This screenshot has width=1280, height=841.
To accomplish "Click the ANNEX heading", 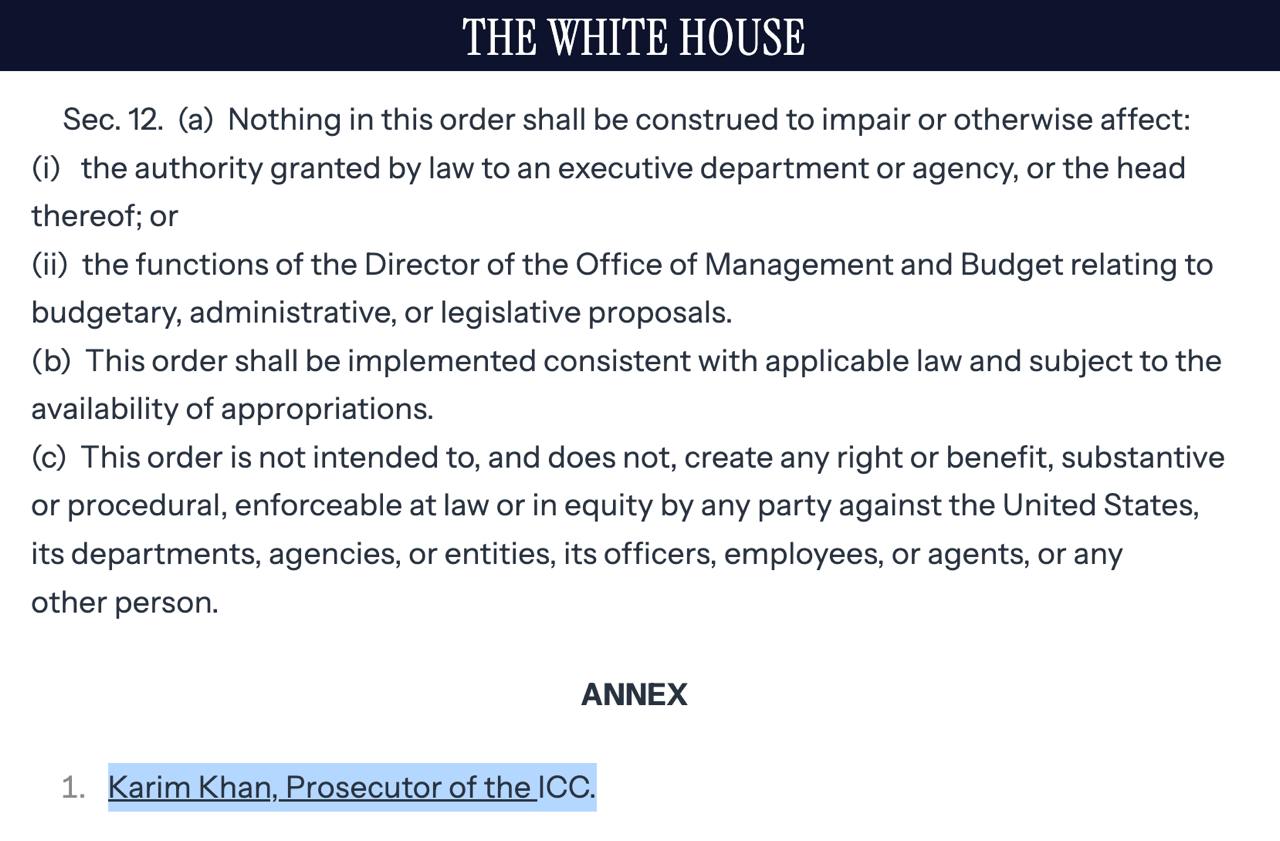I will point(633,695).
